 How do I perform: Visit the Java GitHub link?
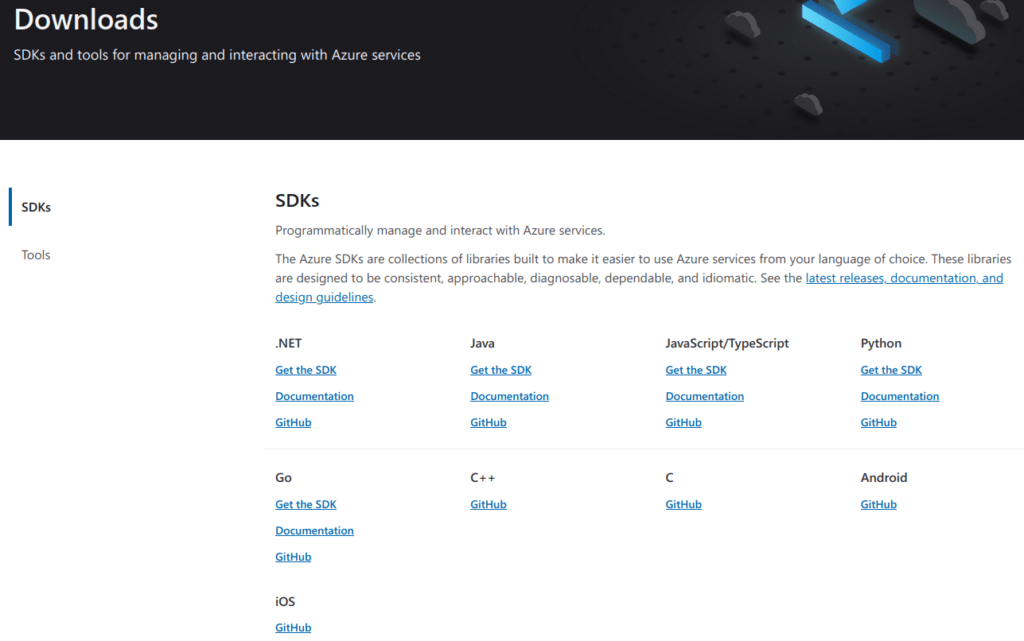[488, 422]
